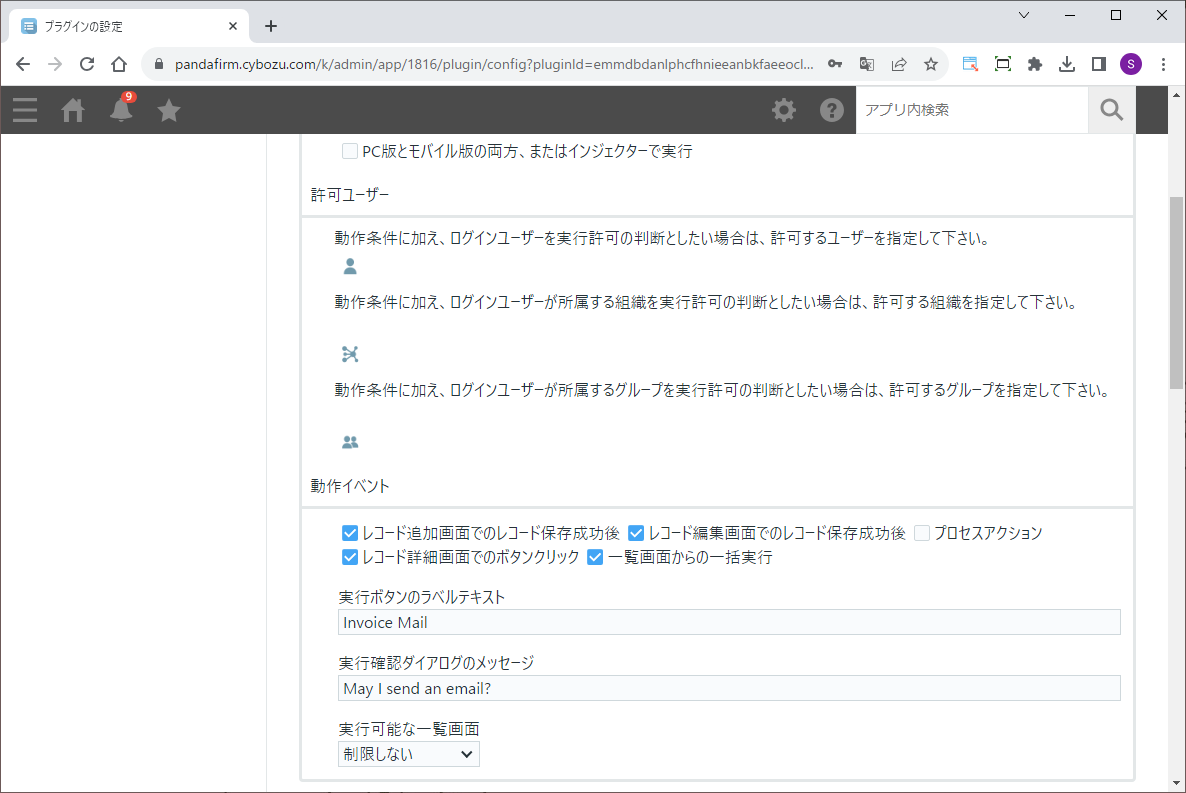This screenshot has width=1186, height=793.
Task: Open the help question mark icon
Action: pyautogui.click(x=832, y=110)
